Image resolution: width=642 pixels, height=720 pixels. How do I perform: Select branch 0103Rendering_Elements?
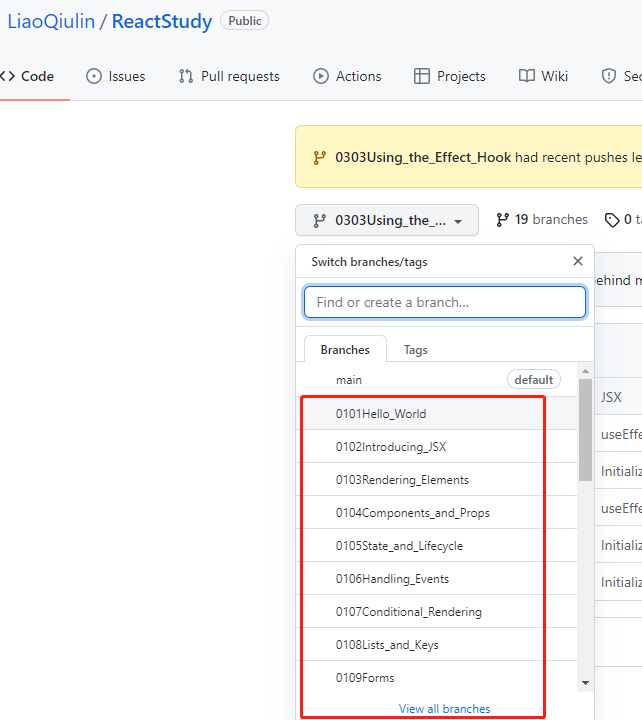(436, 479)
